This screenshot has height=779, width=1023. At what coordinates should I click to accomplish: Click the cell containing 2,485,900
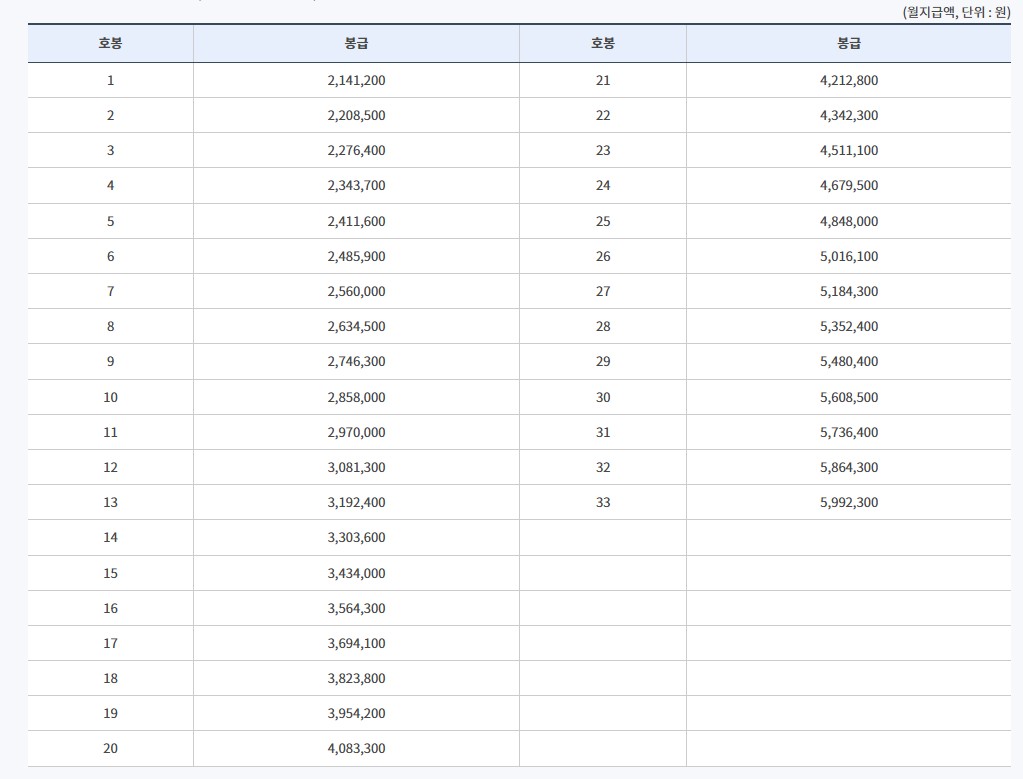click(356, 256)
